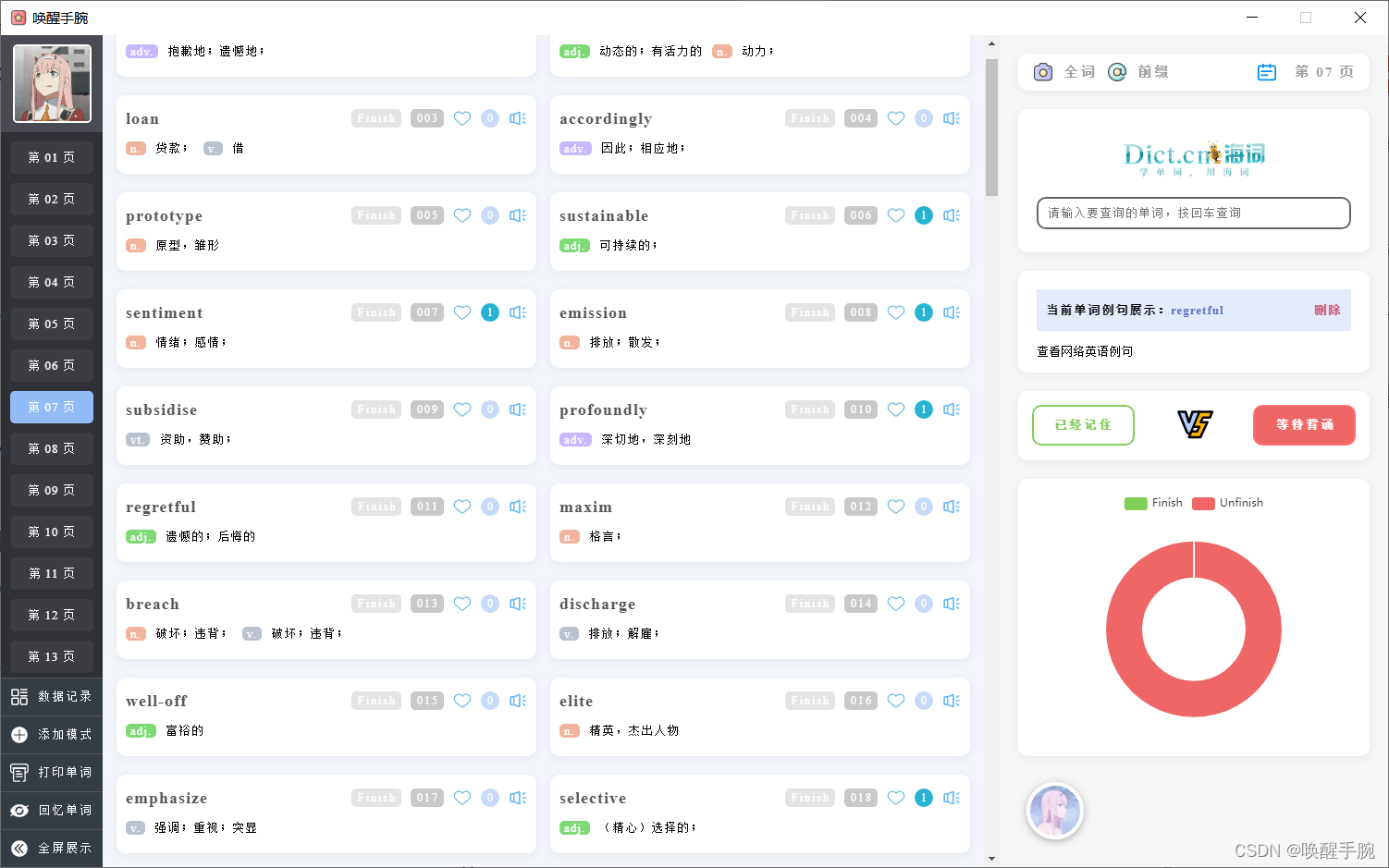1389x868 pixels.
Task: Open 数据记录 in the sidebar
Action: (52, 696)
